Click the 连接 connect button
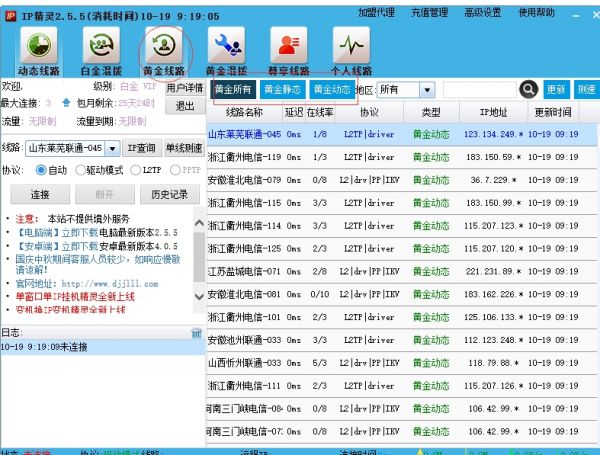The width and height of the screenshot is (600, 455). coord(40,194)
